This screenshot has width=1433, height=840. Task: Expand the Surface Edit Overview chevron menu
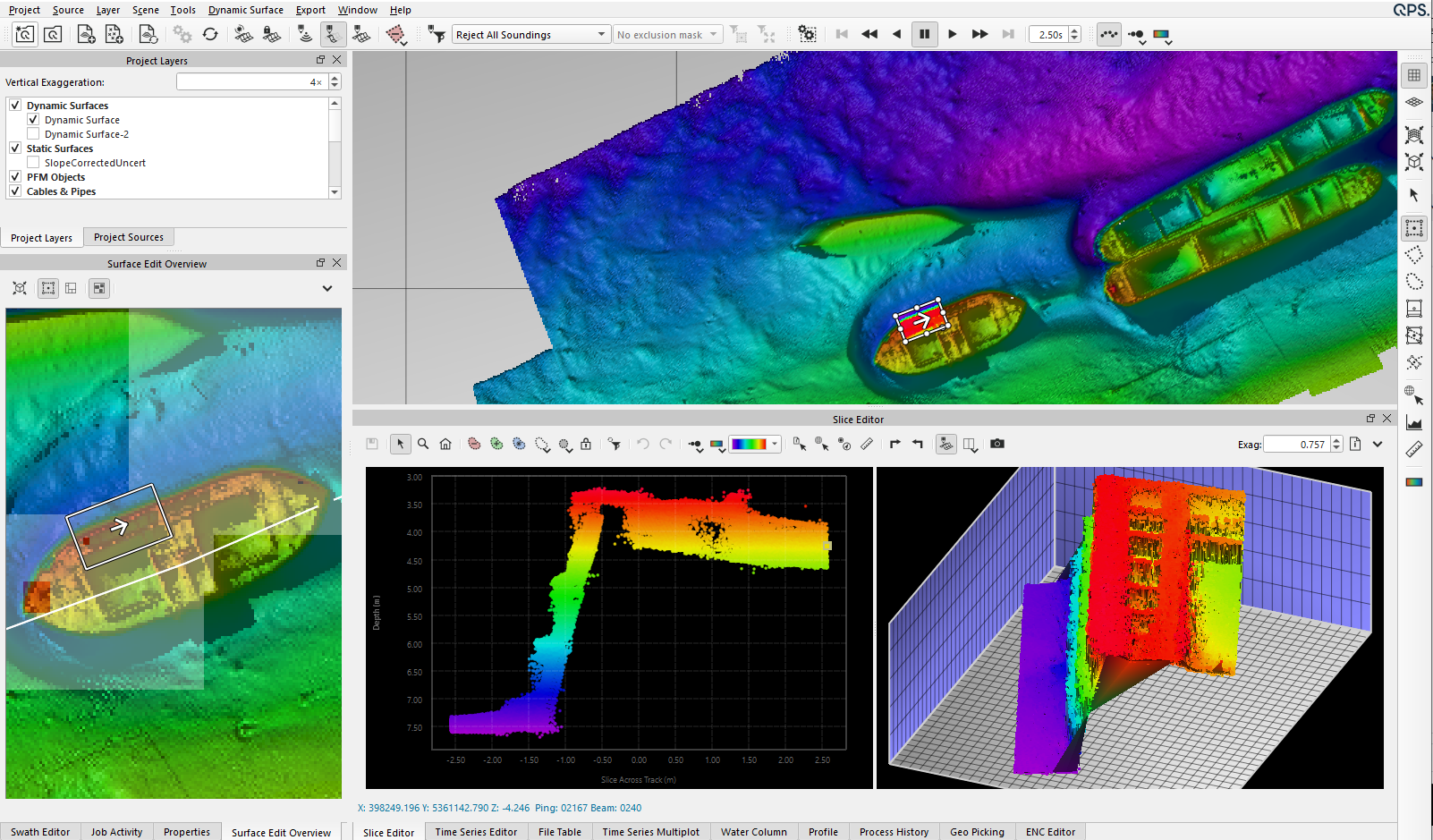coord(327,288)
